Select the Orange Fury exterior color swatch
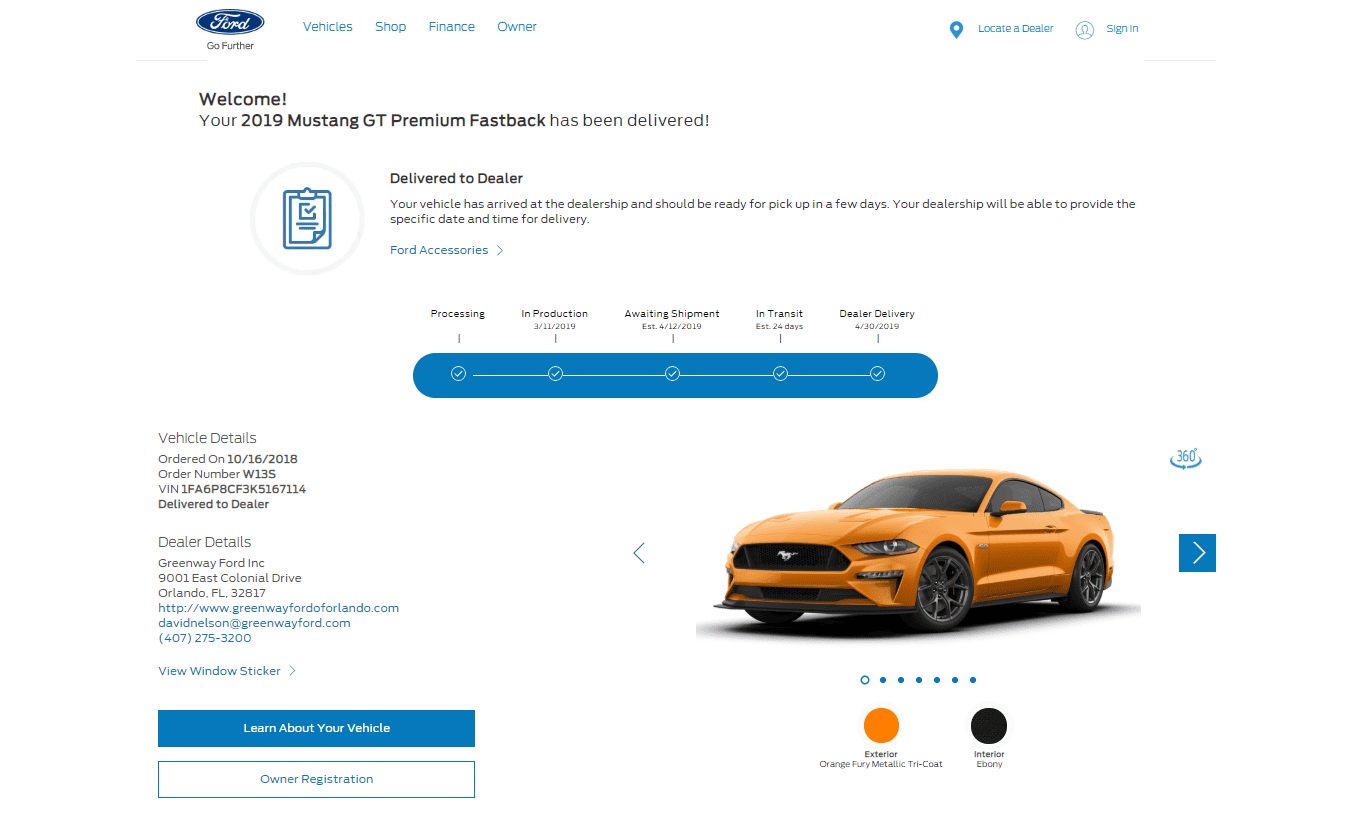Image resolution: width=1367 pixels, height=813 pixels. click(881, 725)
